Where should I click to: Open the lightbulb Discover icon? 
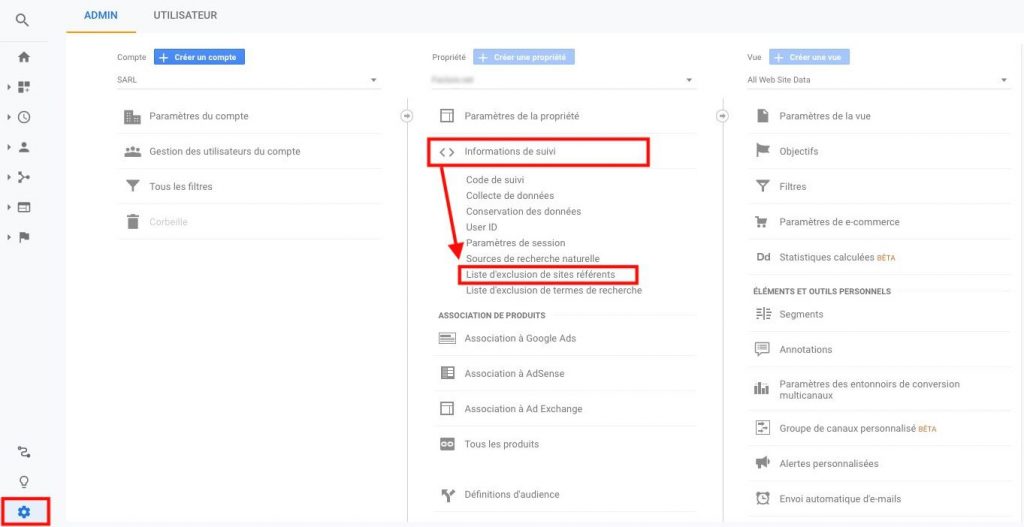tap(24, 482)
